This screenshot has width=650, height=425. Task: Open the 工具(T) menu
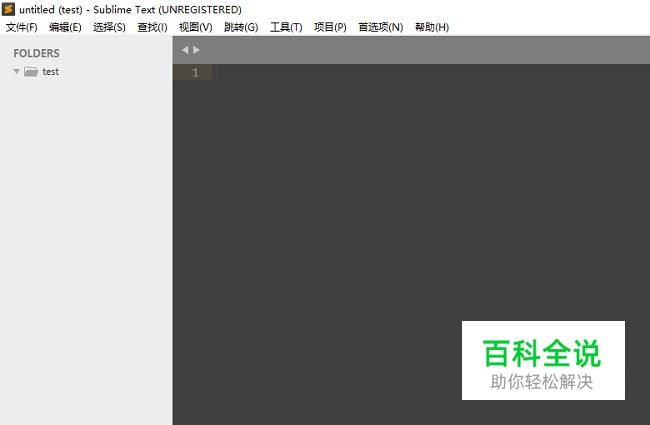click(x=286, y=27)
